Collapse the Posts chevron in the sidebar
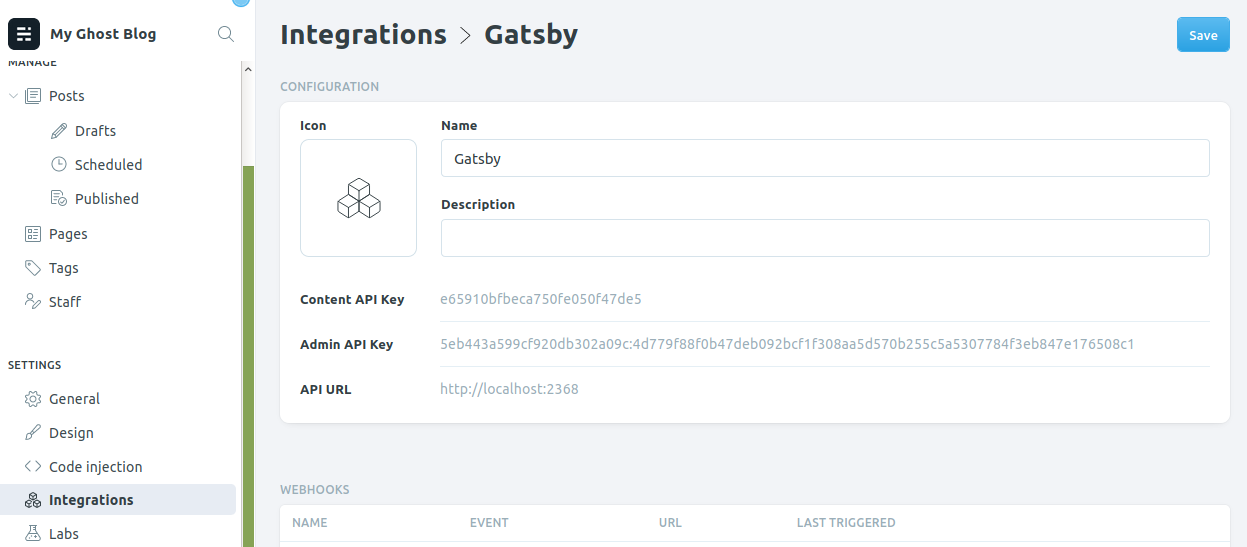 [13, 97]
